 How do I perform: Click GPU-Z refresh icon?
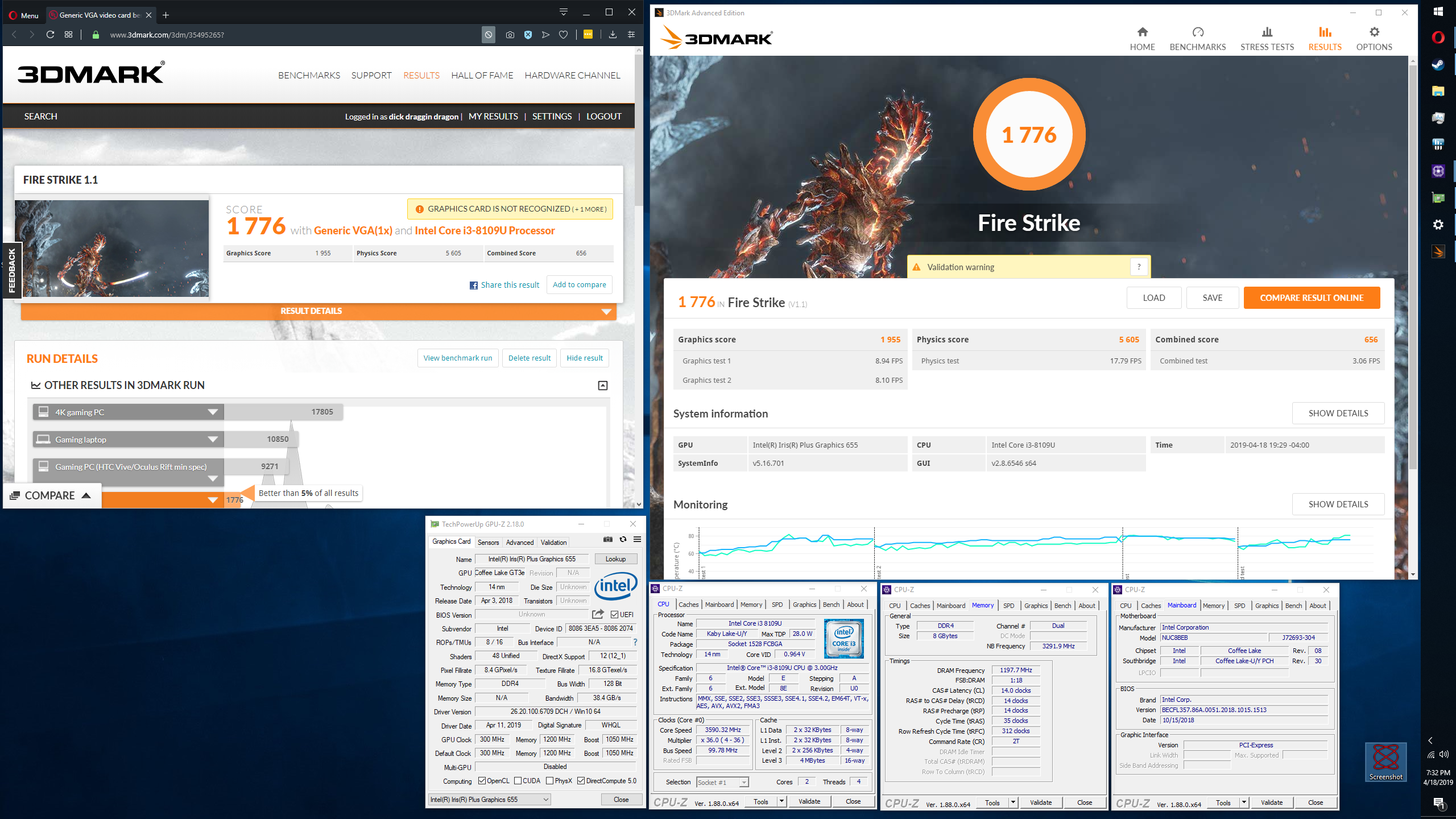[623, 539]
